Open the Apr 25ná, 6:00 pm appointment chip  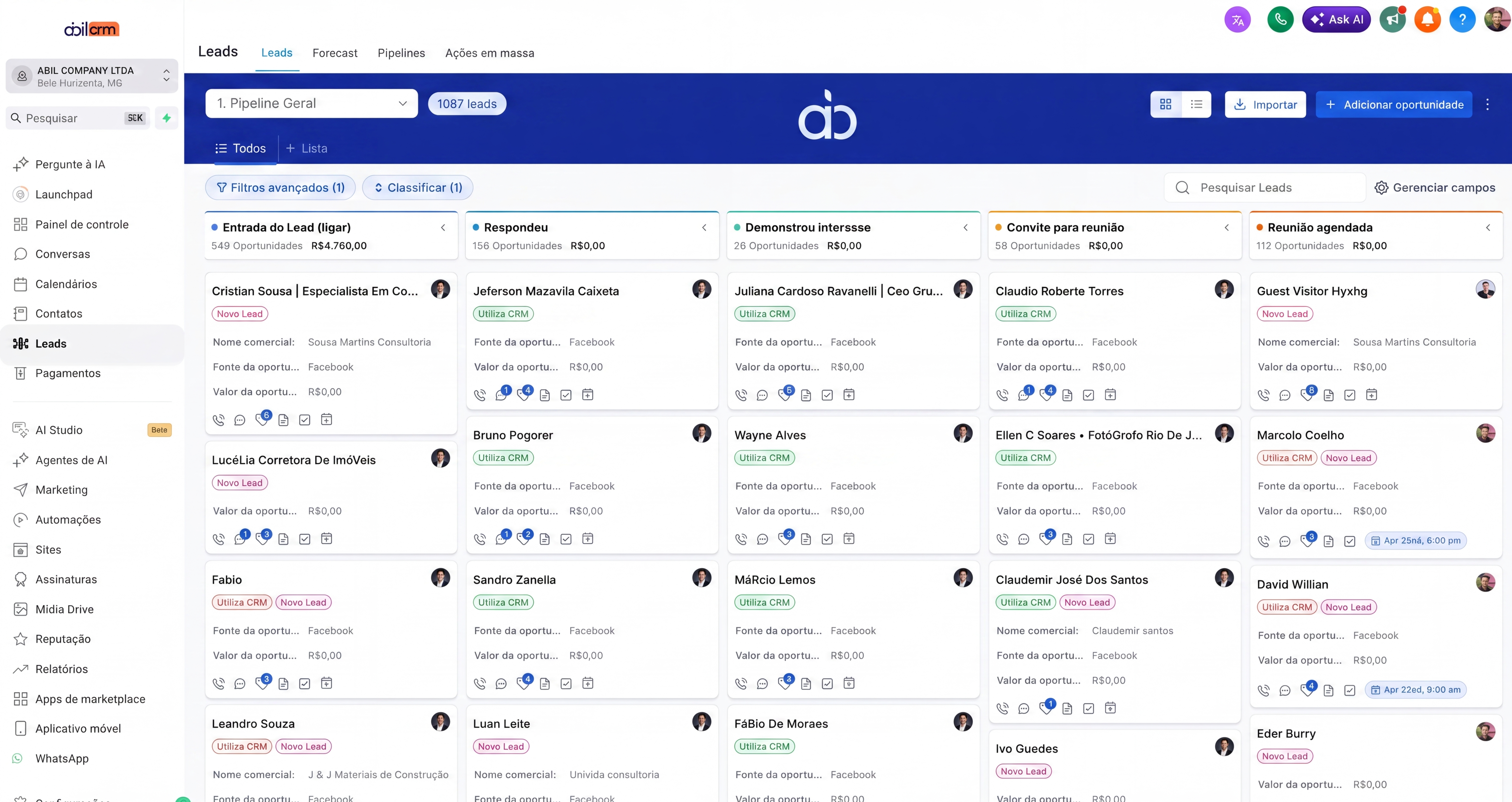[1415, 541]
